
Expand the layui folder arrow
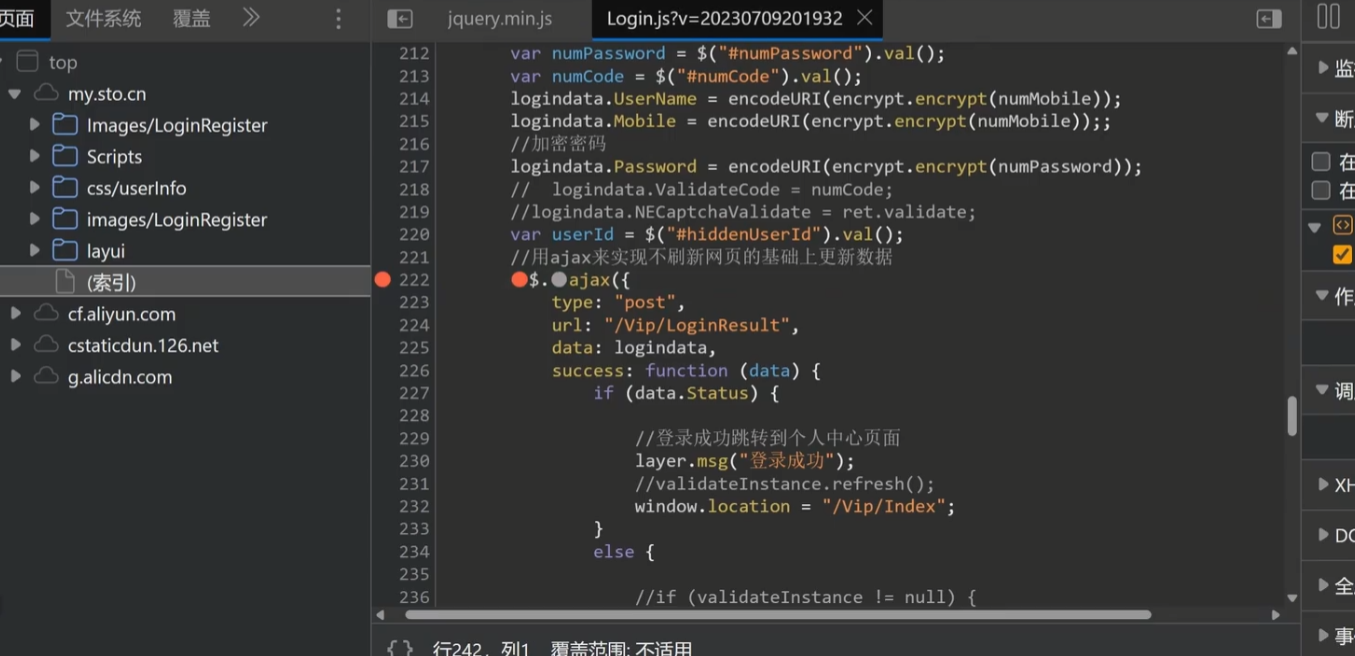(35, 250)
